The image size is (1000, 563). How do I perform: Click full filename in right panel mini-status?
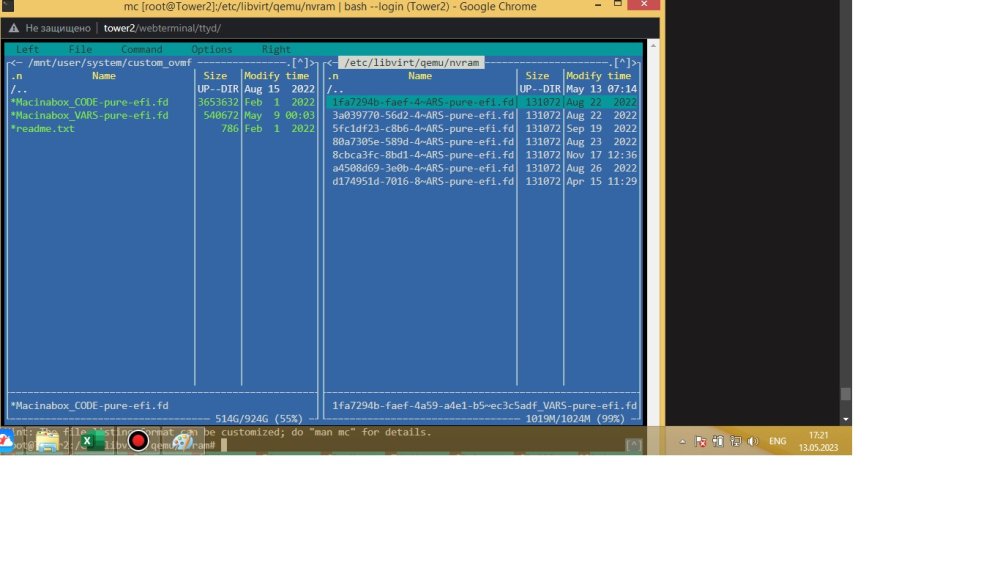pos(484,406)
